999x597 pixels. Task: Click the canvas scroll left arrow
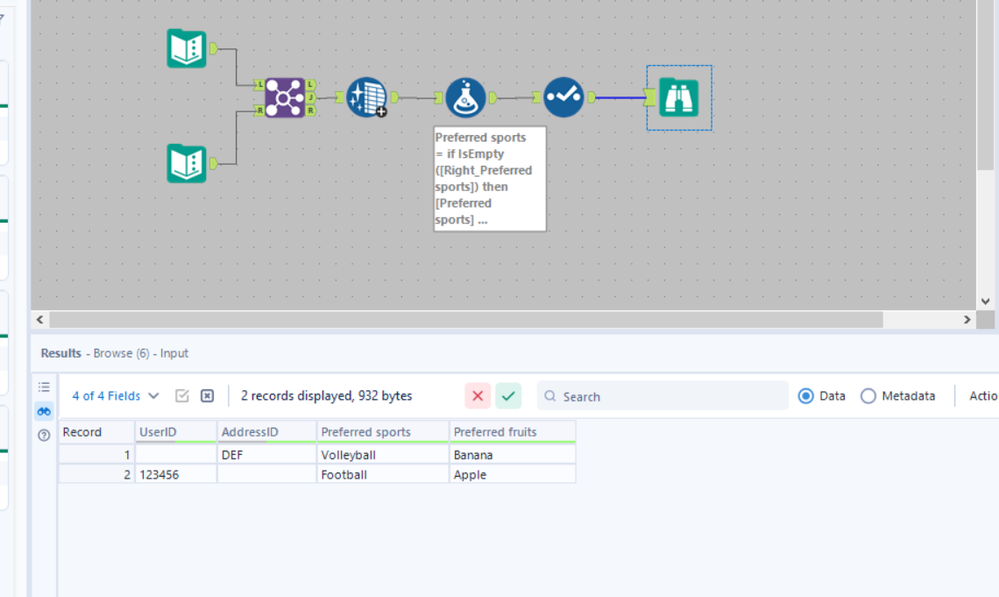click(40, 320)
